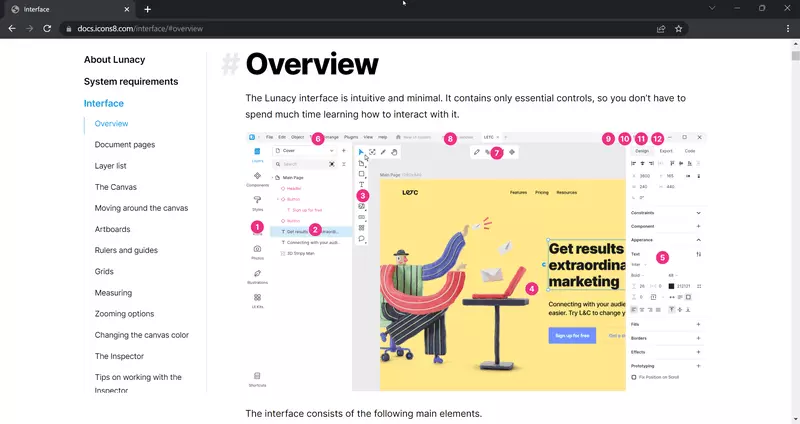
Task: View site information via the lock icon
Action: [69, 29]
